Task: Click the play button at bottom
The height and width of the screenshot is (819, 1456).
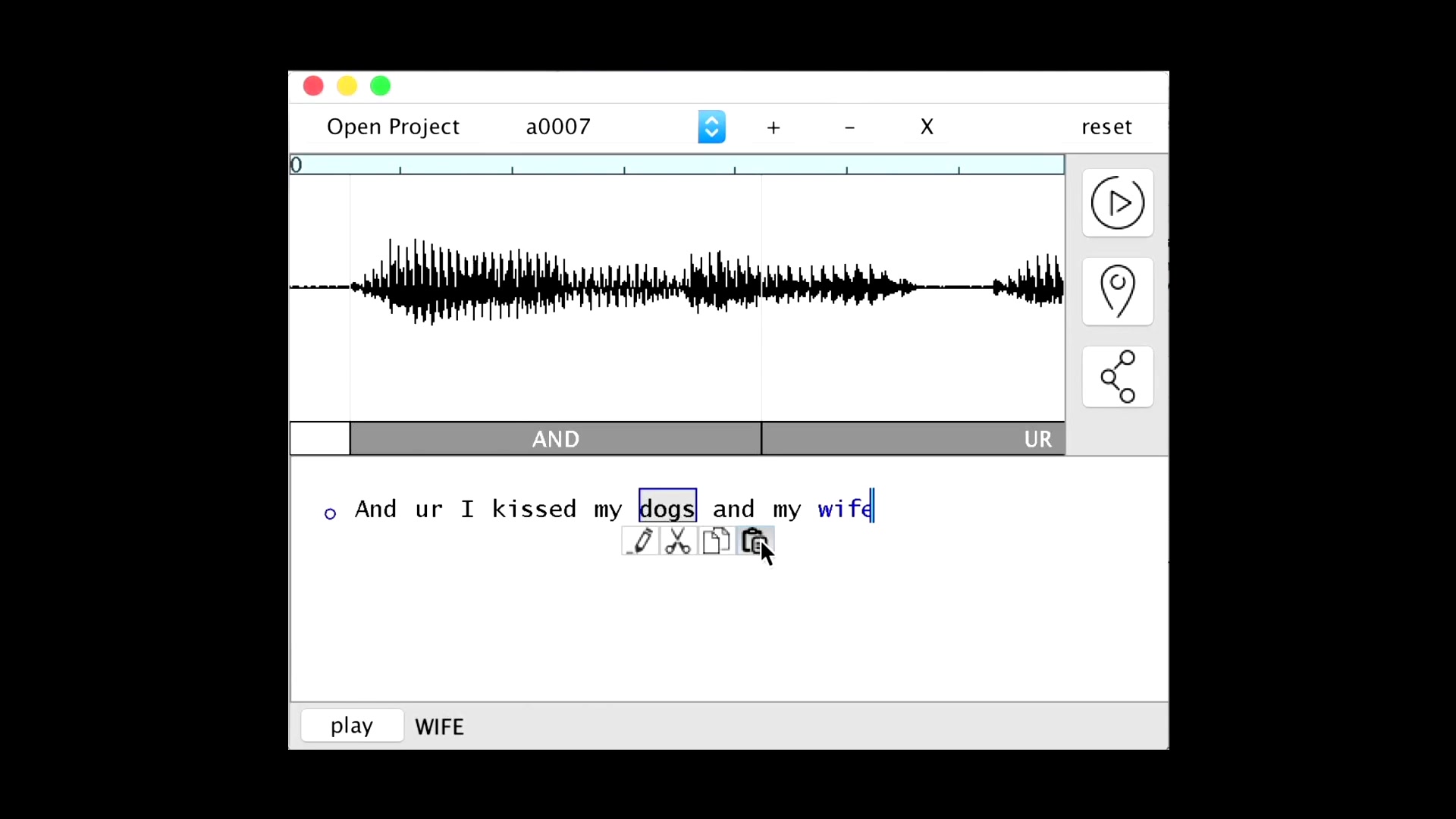Action: click(x=352, y=726)
